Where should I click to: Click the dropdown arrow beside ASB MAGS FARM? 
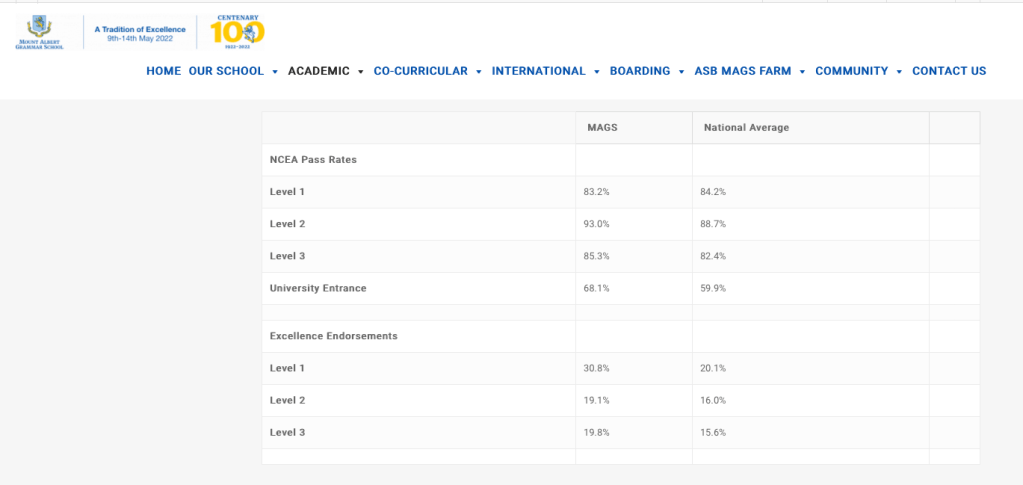pos(802,72)
